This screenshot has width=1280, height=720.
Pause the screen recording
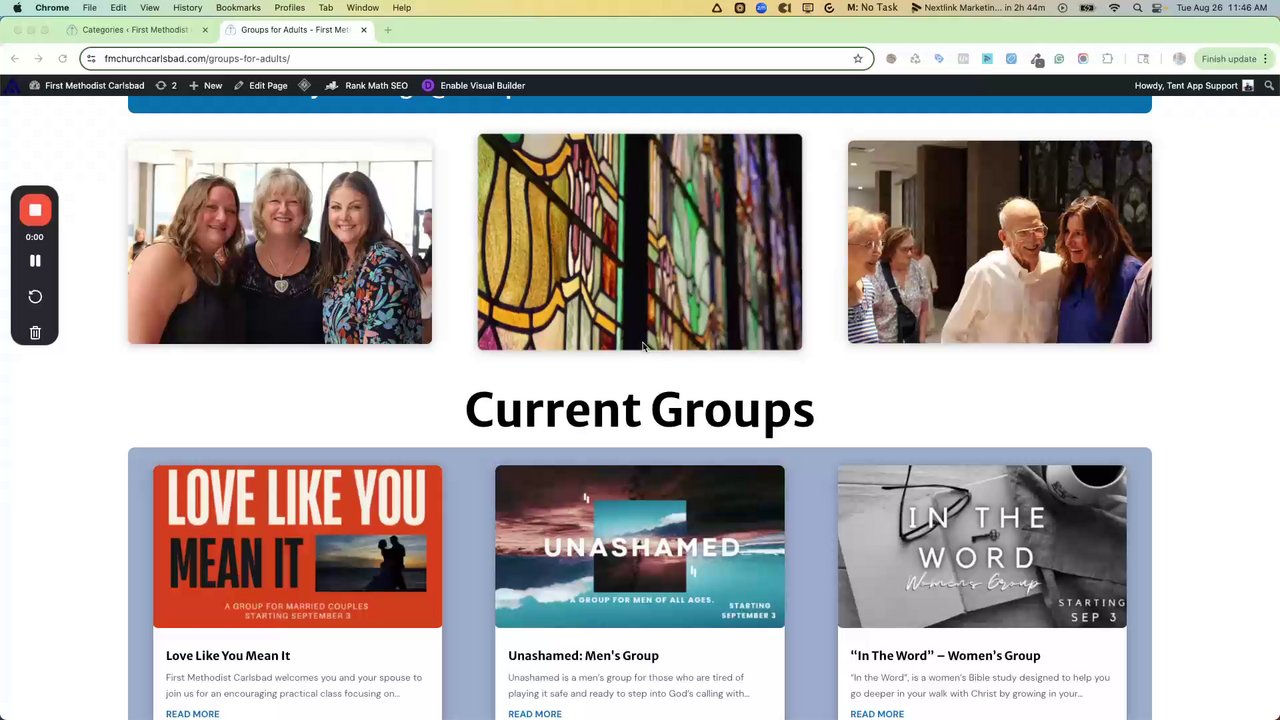click(x=35, y=261)
